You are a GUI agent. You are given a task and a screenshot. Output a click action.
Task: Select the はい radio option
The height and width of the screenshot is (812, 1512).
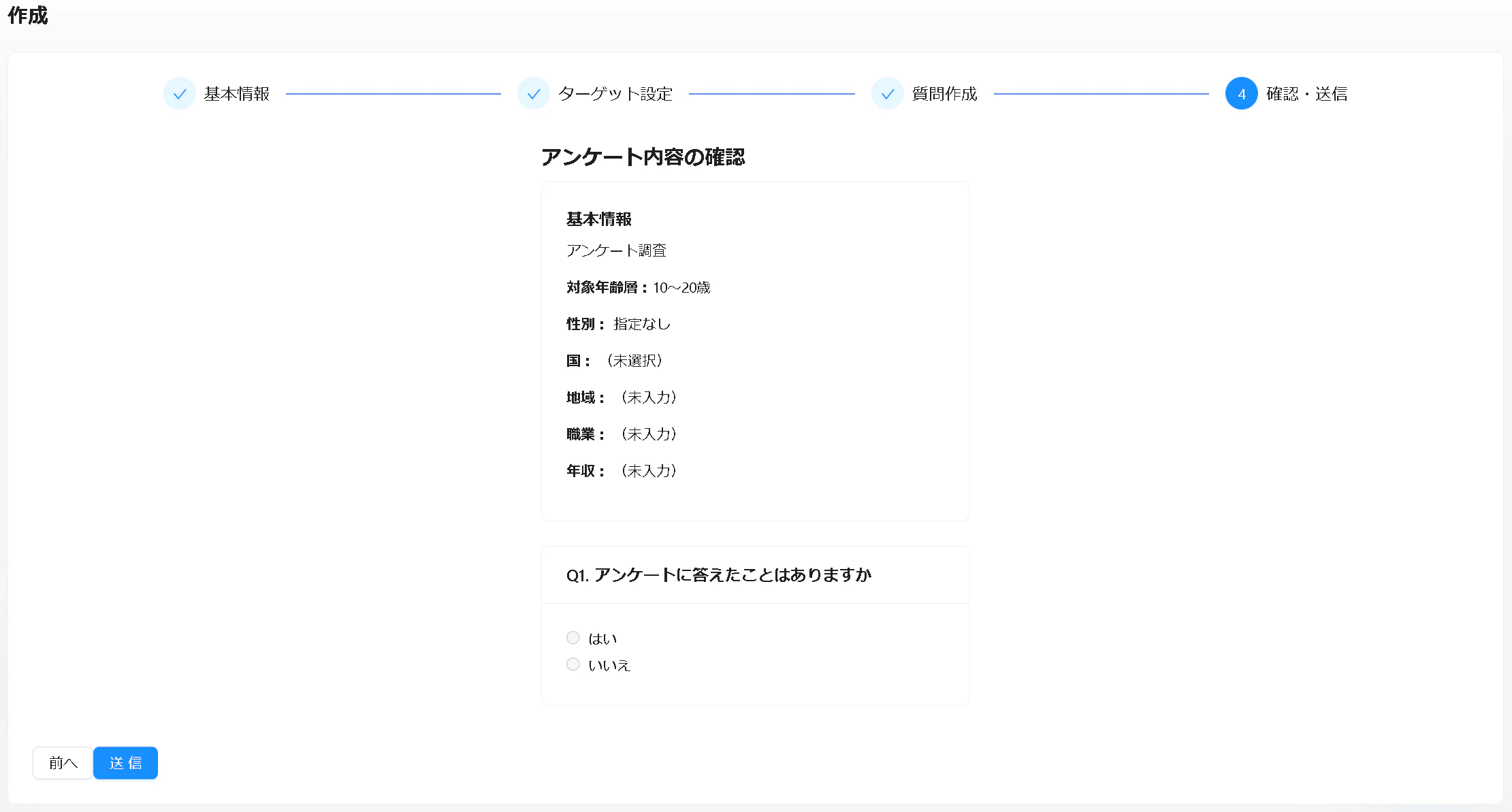click(573, 638)
